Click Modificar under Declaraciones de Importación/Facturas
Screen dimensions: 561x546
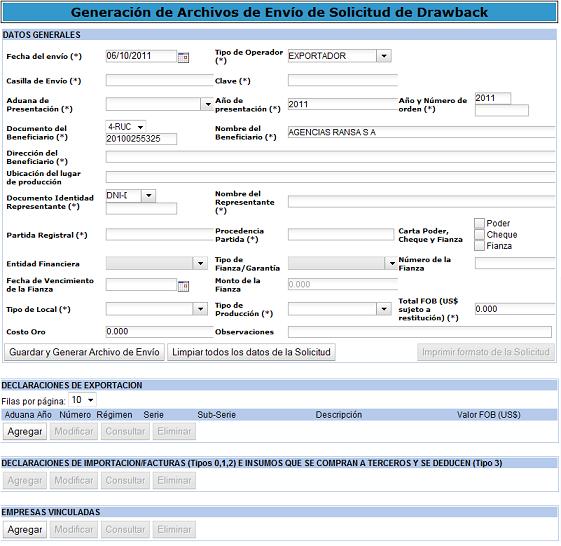[74, 480]
